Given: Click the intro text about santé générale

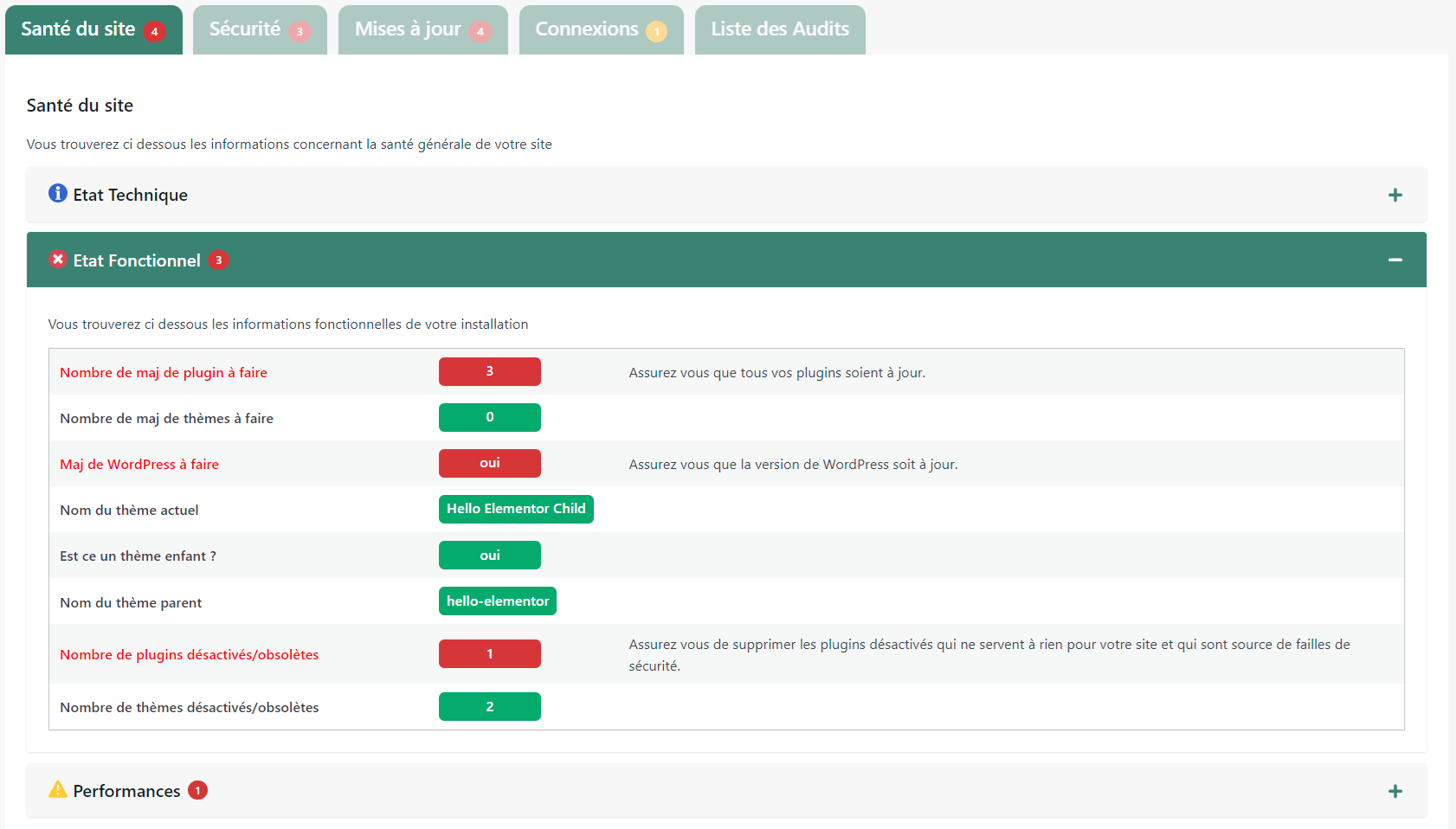Looking at the screenshot, I should tap(289, 144).
